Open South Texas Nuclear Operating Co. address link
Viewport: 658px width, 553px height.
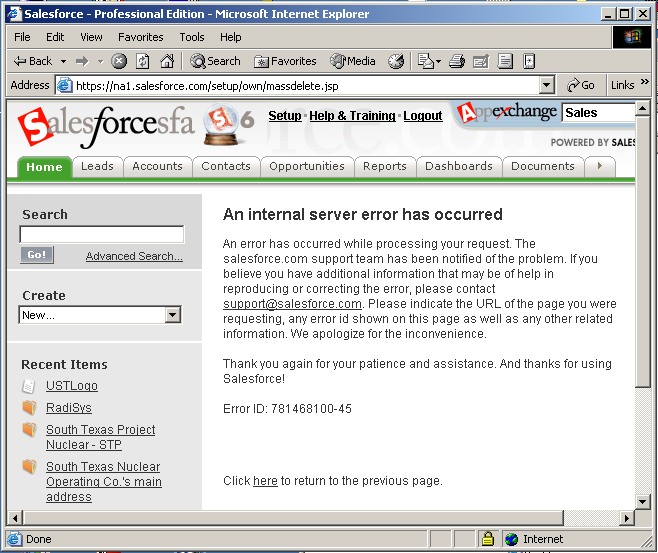coord(104,482)
